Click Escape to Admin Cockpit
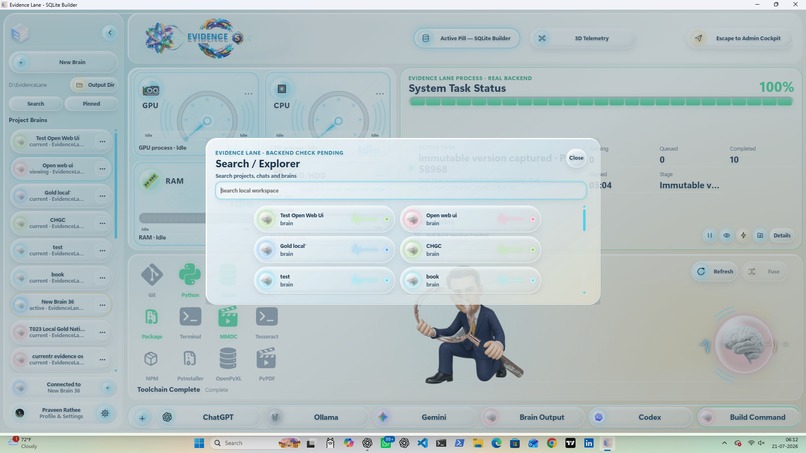The width and height of the screenshot is (806, 453). pyautogui.click(x=739, y=38)
